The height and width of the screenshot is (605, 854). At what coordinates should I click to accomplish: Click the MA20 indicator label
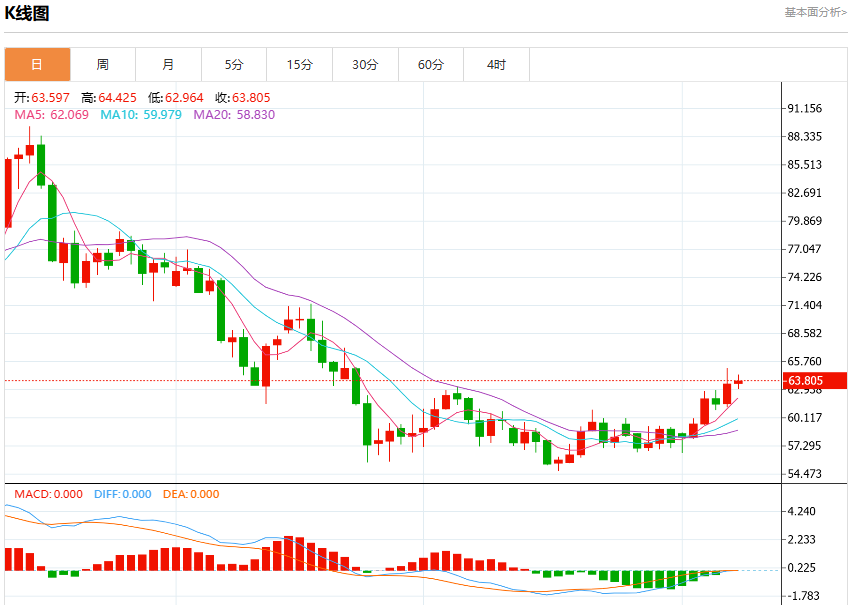pyautogui.click(x=234, y=115)
